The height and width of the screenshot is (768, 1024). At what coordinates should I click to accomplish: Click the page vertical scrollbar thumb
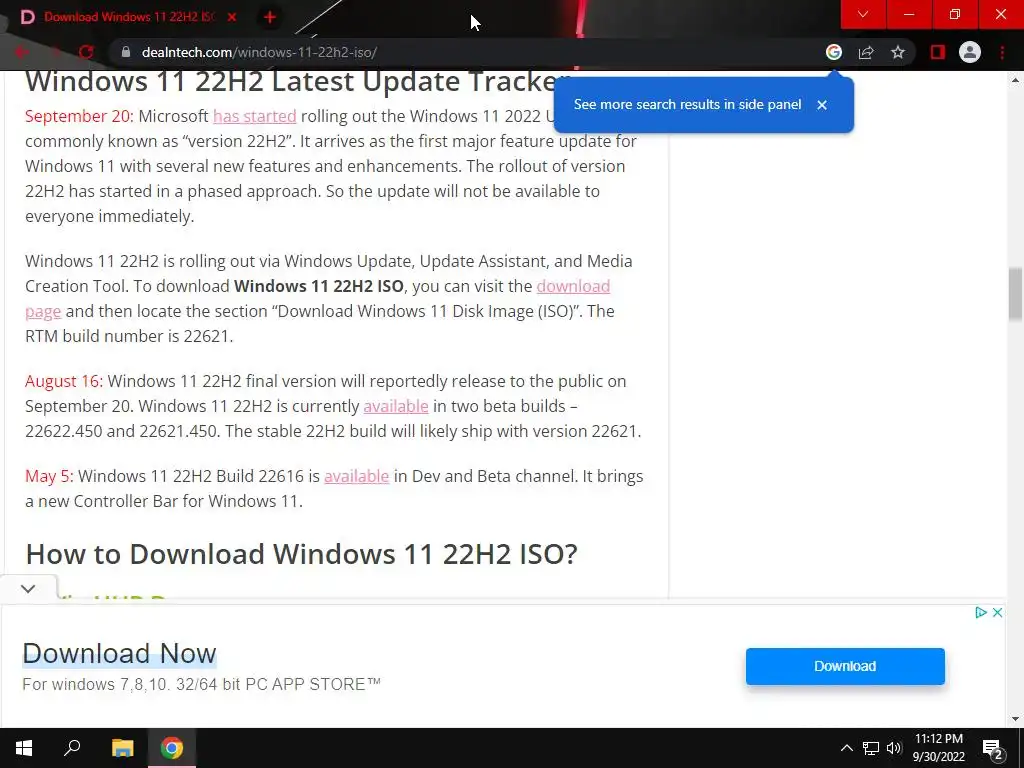point(1015,294)
